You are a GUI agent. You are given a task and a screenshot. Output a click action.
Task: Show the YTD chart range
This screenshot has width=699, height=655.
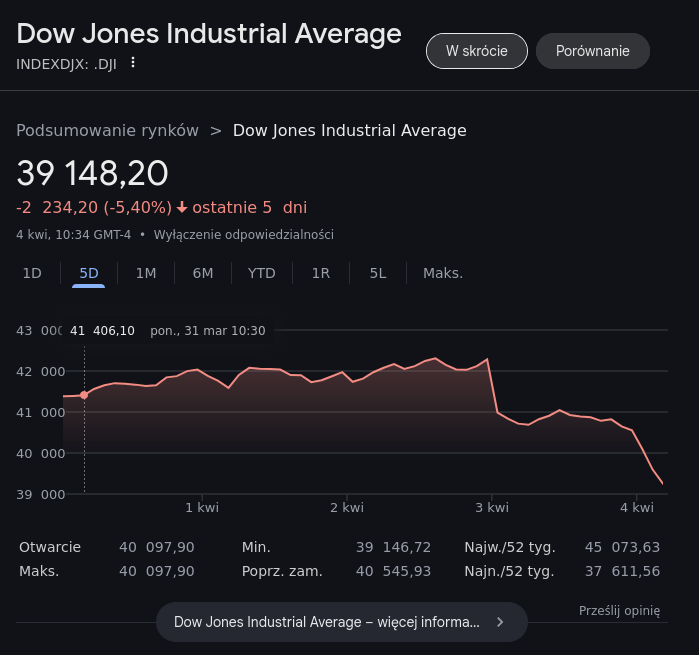click(x=262, y=273)
